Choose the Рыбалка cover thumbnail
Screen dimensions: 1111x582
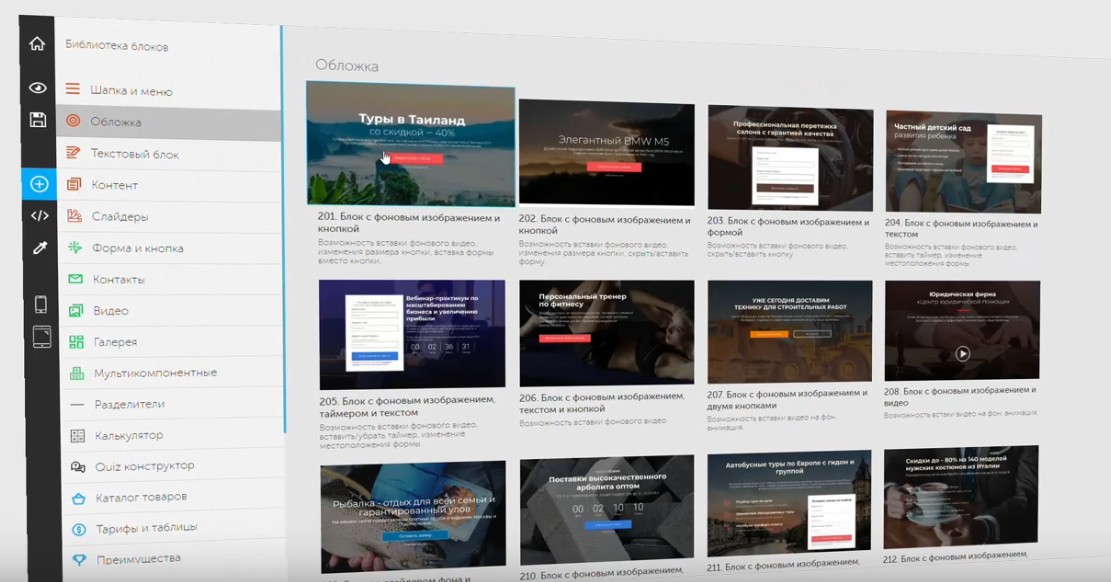[413, 516]
